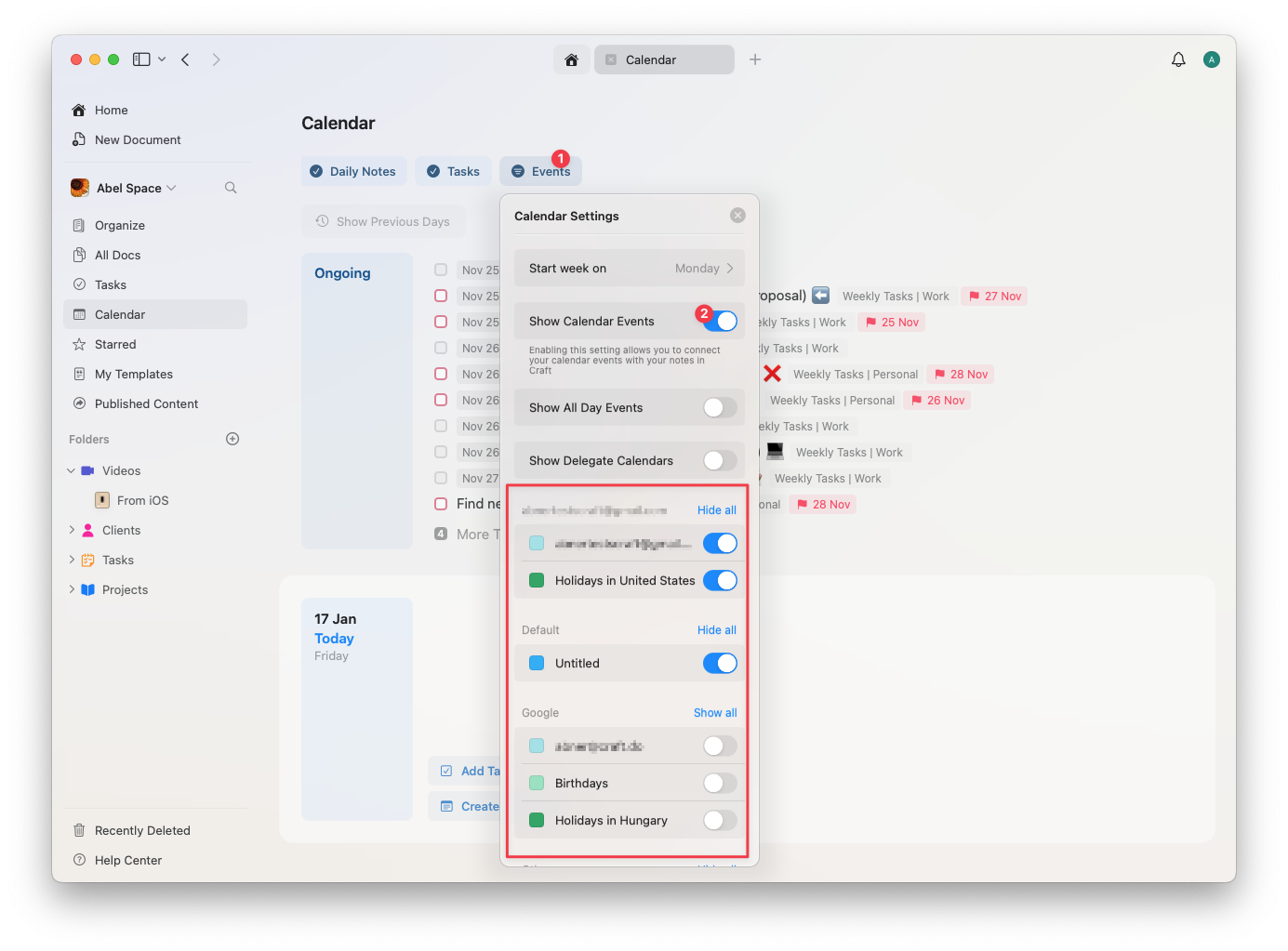Open the notifications bell
The width and height of the screenshot is (1288, 951).
(1178, 59)
